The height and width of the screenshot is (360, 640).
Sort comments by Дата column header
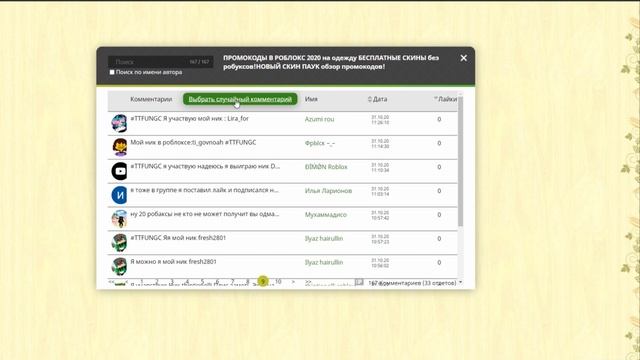378,99
